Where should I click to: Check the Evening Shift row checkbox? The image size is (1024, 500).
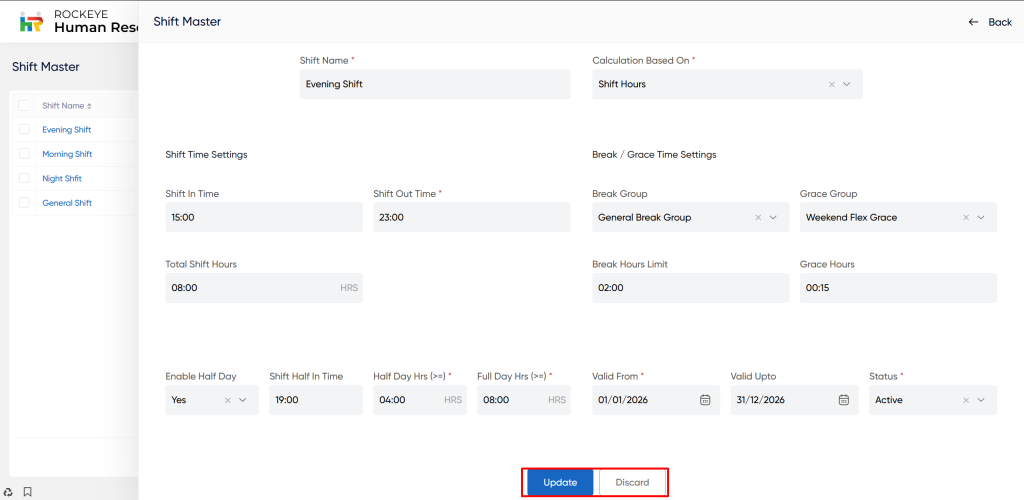(24, 130)
